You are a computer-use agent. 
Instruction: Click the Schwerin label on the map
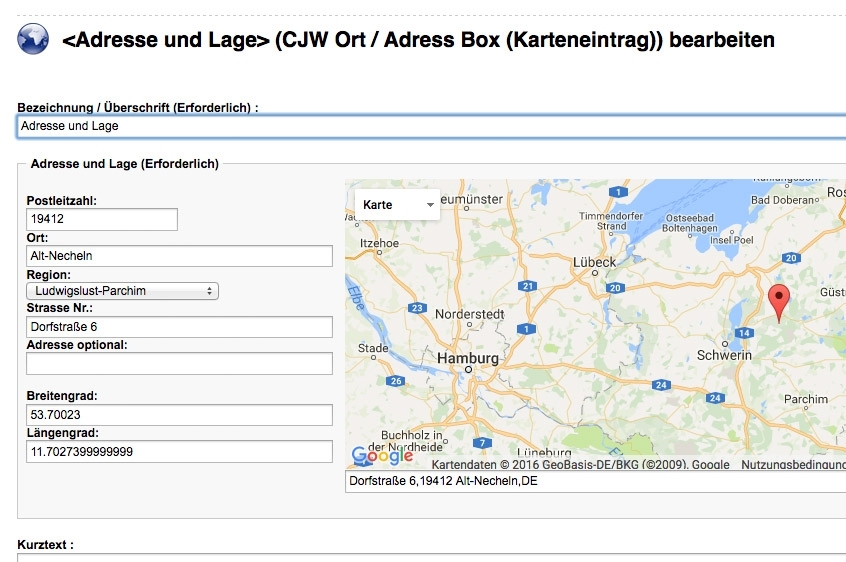(x=724, y=355)
